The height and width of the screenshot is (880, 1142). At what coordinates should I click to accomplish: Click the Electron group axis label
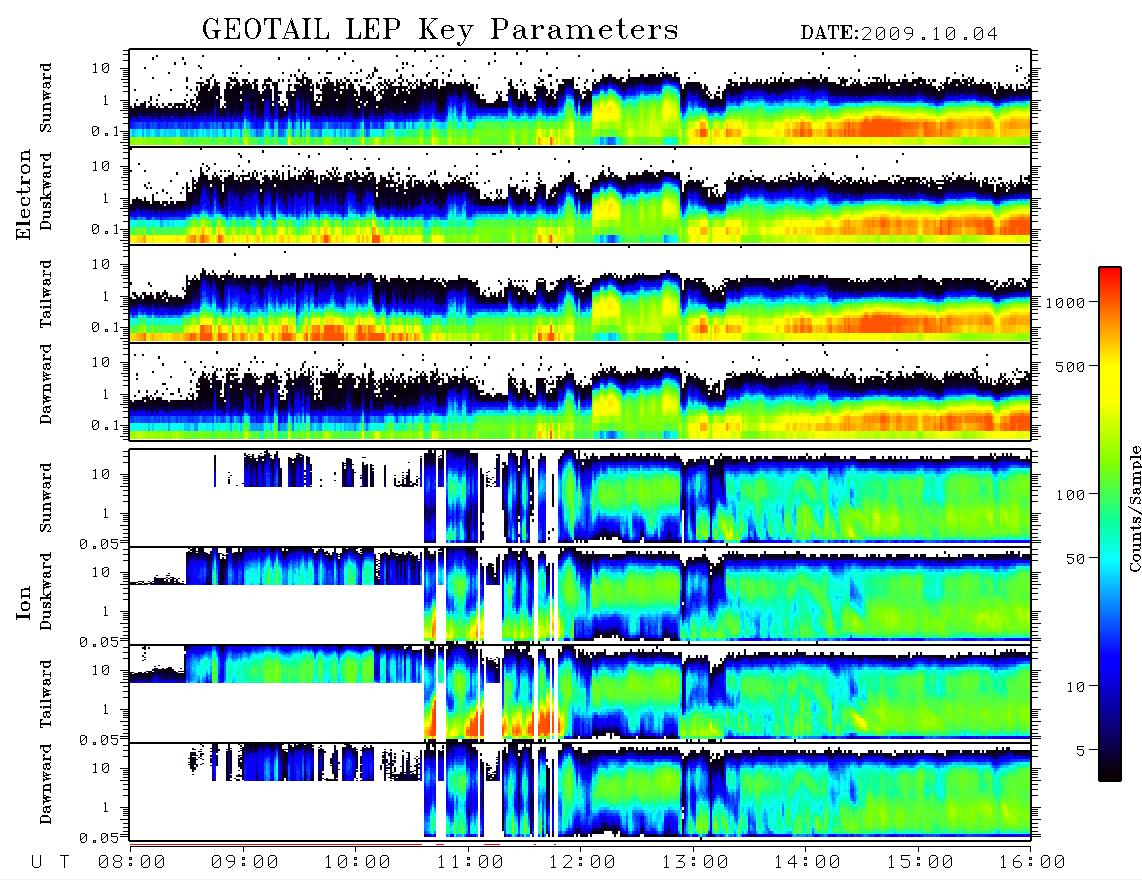(24, 194)
